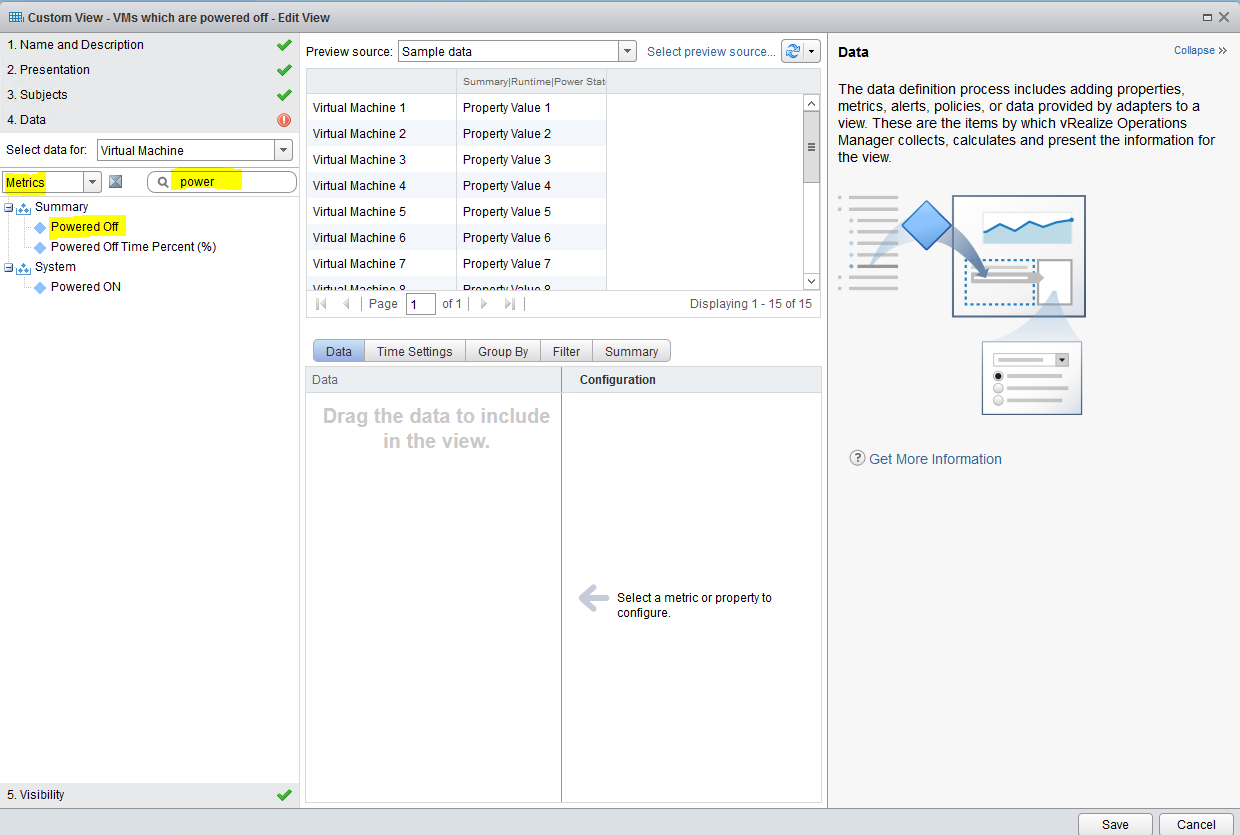Click the green check beside Visibility

click(284, 795)
